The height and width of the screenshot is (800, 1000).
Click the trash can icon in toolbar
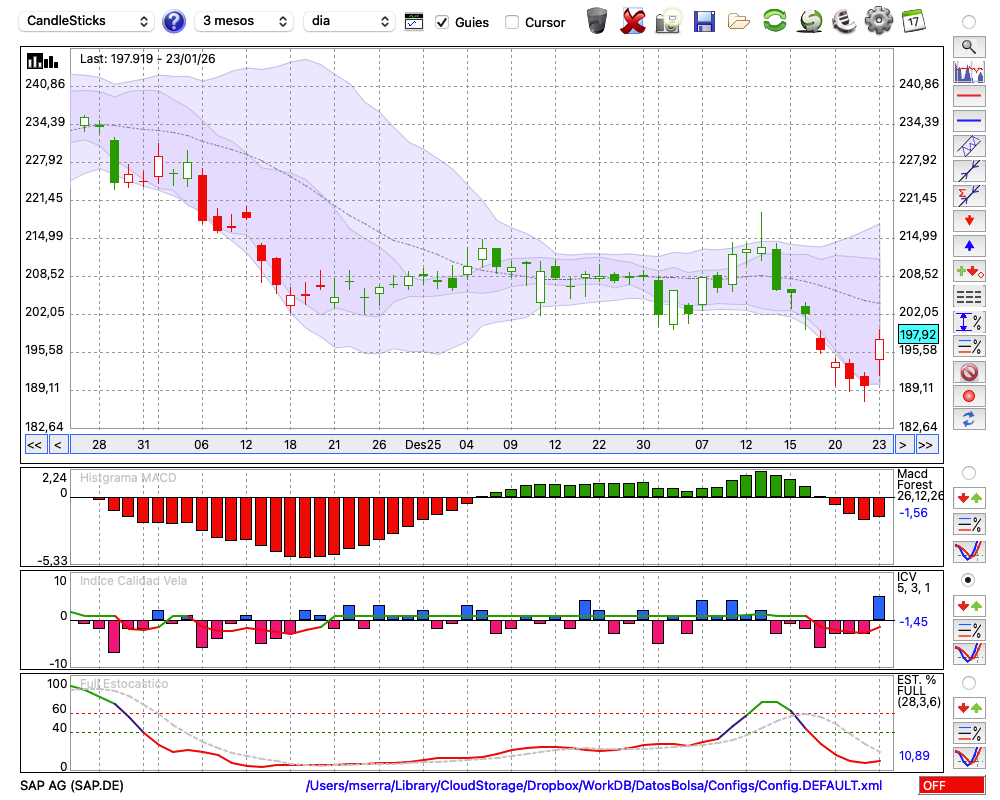coord(597,20)
